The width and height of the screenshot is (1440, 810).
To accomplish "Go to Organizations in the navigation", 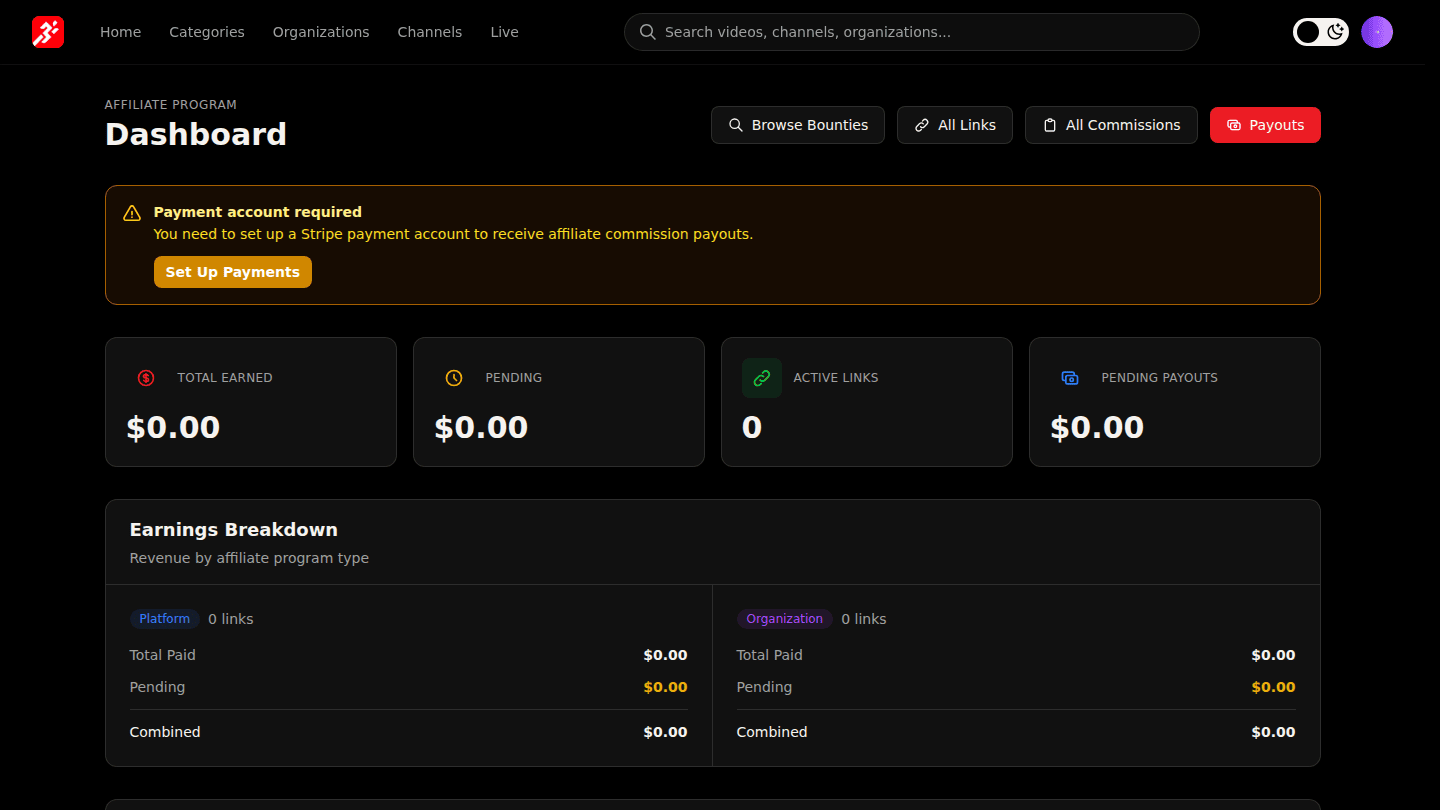I will [321, 32].
